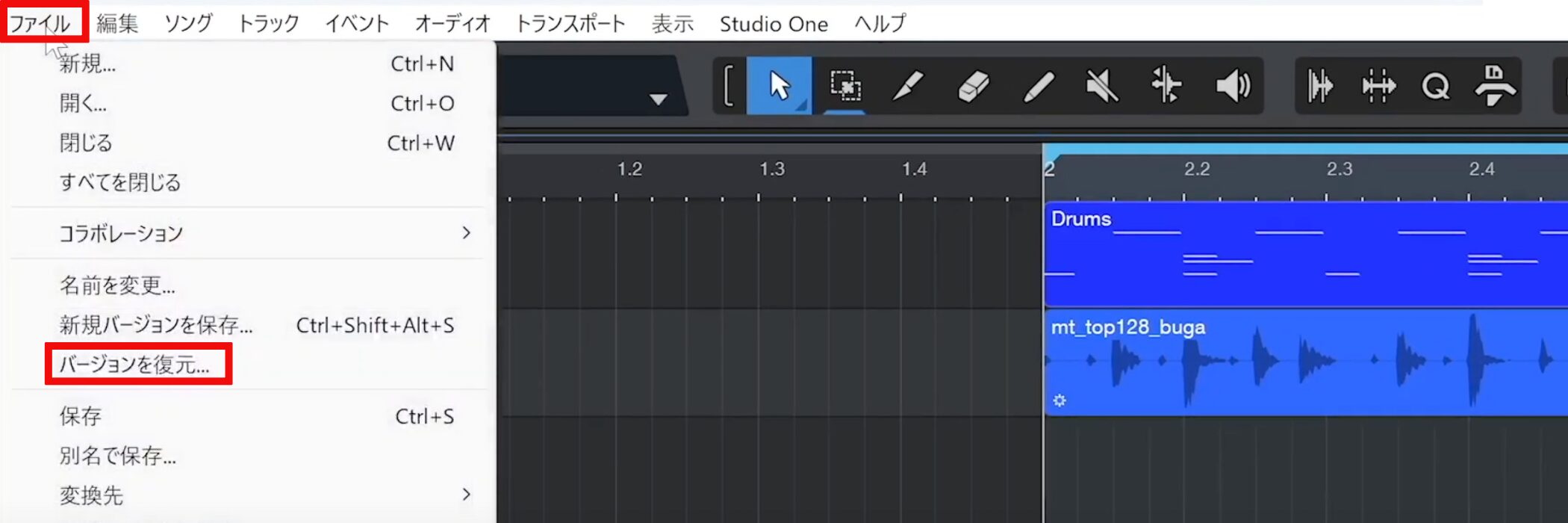Open the dropdown arrow beside toolbar
The height and width of the screenshot is (523, 1568).
(x=658, y=99)
